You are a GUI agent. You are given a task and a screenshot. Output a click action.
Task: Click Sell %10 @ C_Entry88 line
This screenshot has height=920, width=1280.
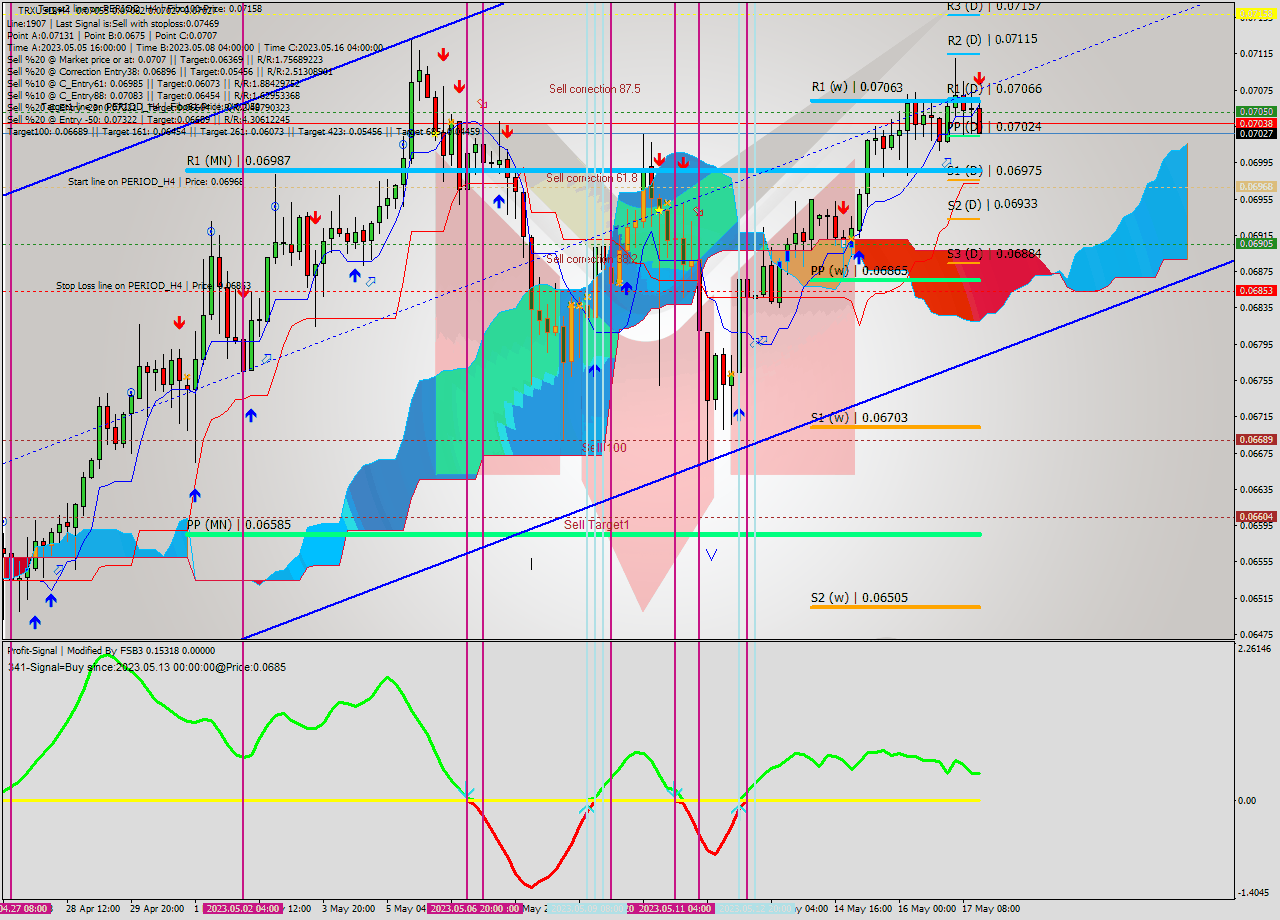click(x=153, y=95)
